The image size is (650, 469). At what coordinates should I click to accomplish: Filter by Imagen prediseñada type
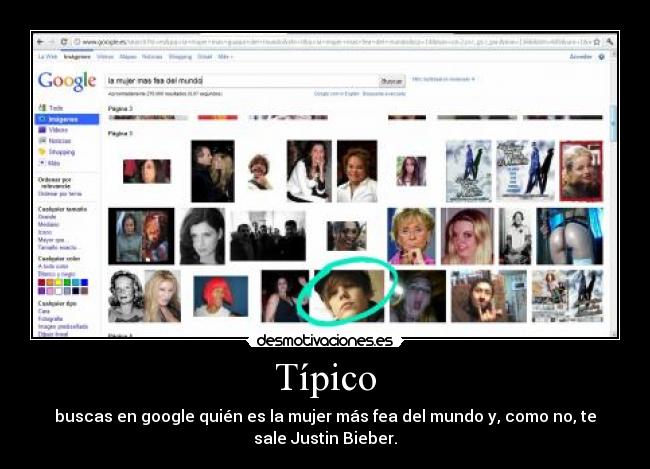point(63,326)
